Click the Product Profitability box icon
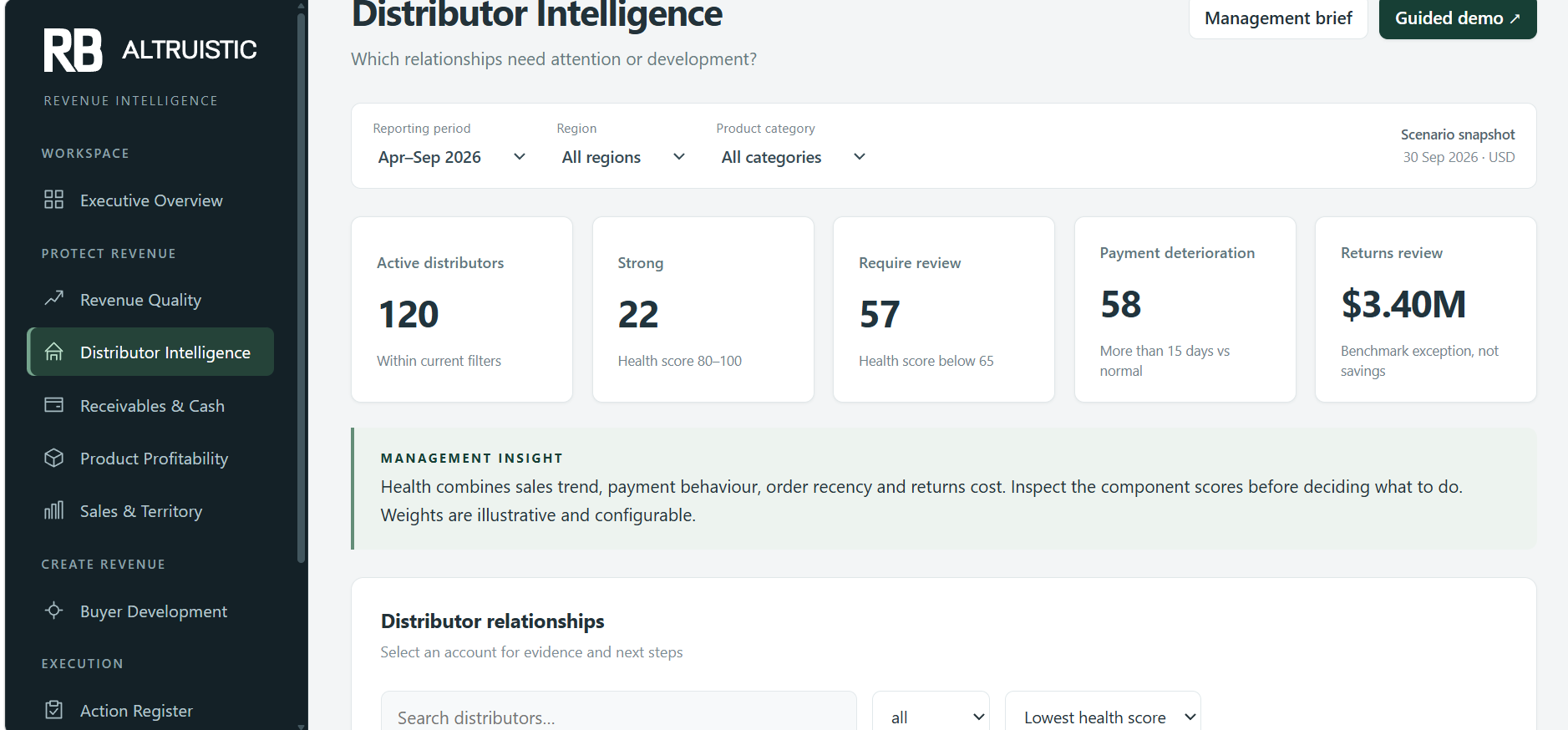The image size is (1568, 730). click(54, 458)
